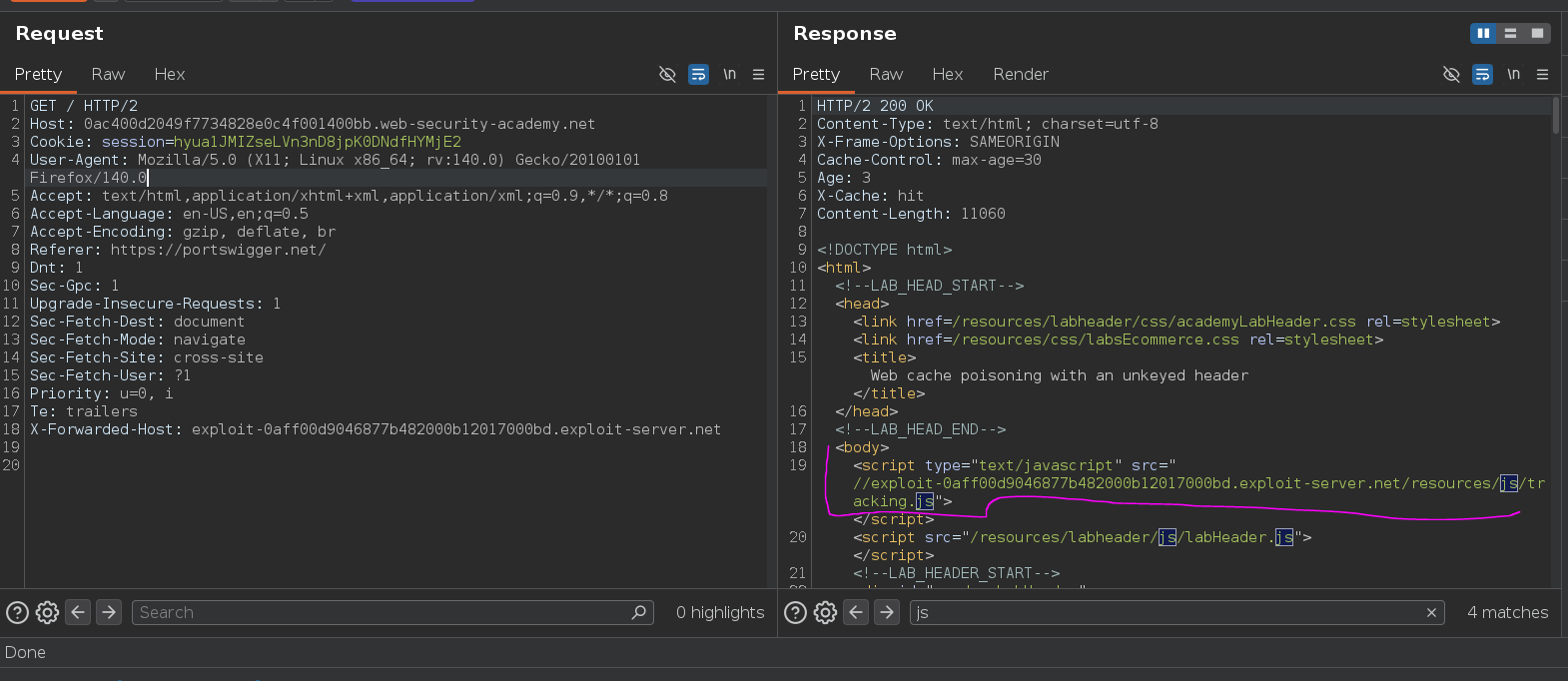
Task: Click 'Sec-Fetch-Site: cross-site' line
Action: click(147, 357)
